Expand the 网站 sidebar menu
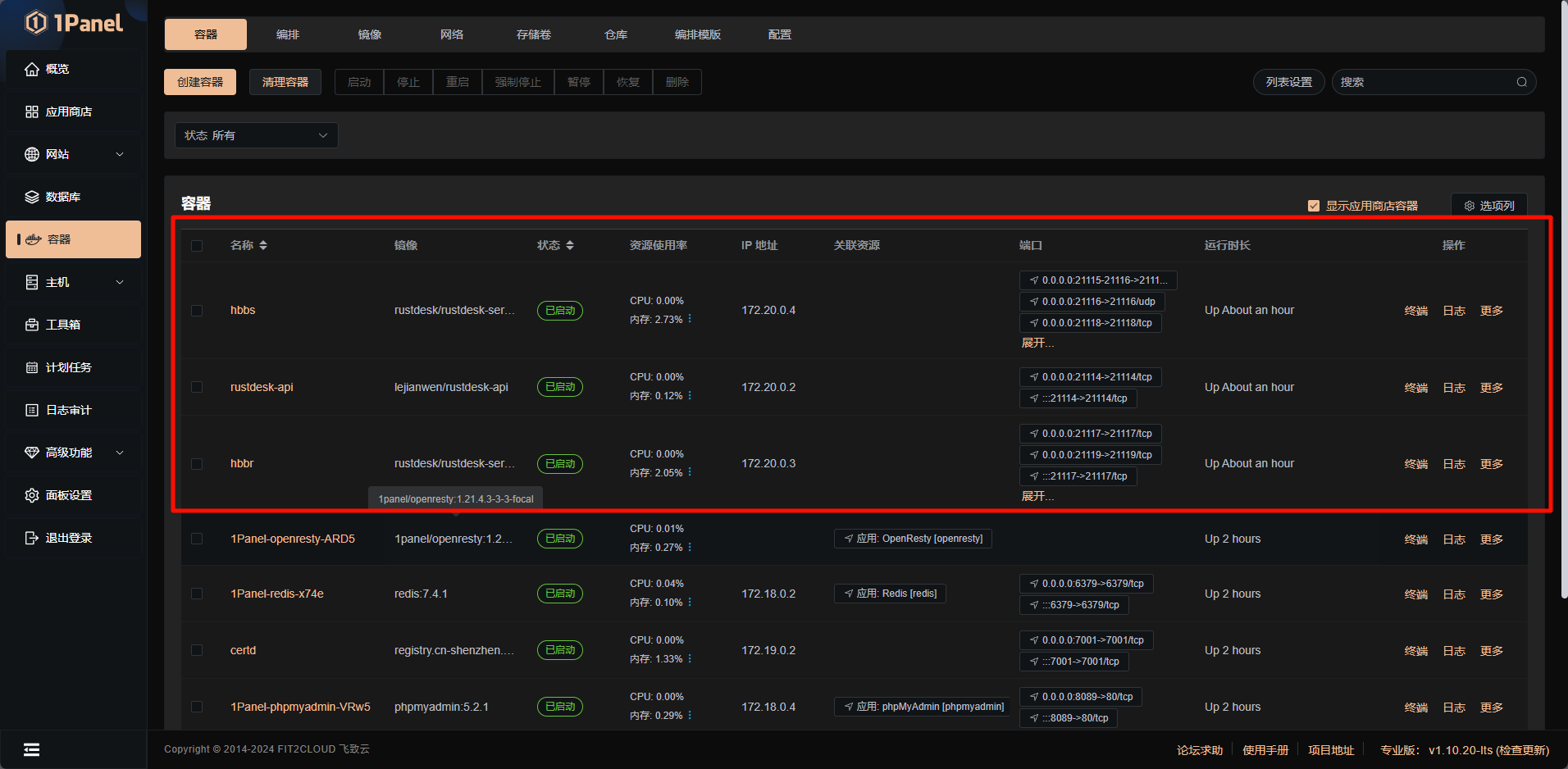1568x769 pixels. 120,154
